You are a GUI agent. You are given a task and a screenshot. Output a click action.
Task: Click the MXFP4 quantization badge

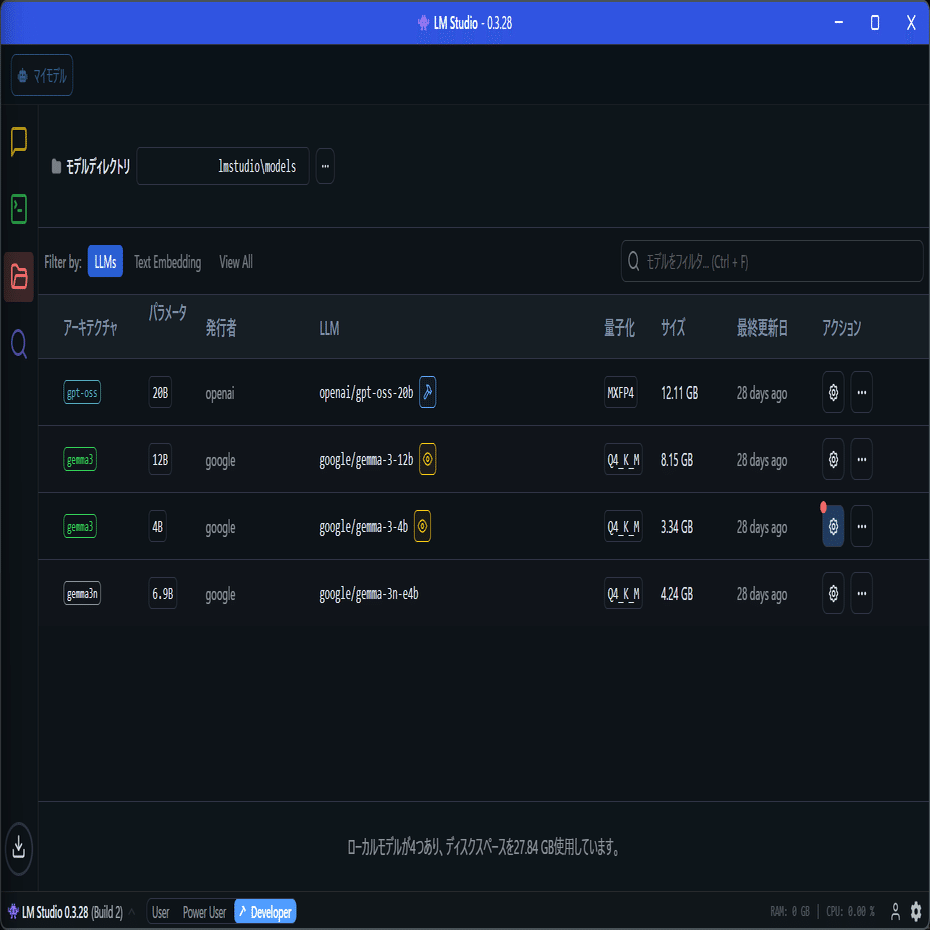621,393
